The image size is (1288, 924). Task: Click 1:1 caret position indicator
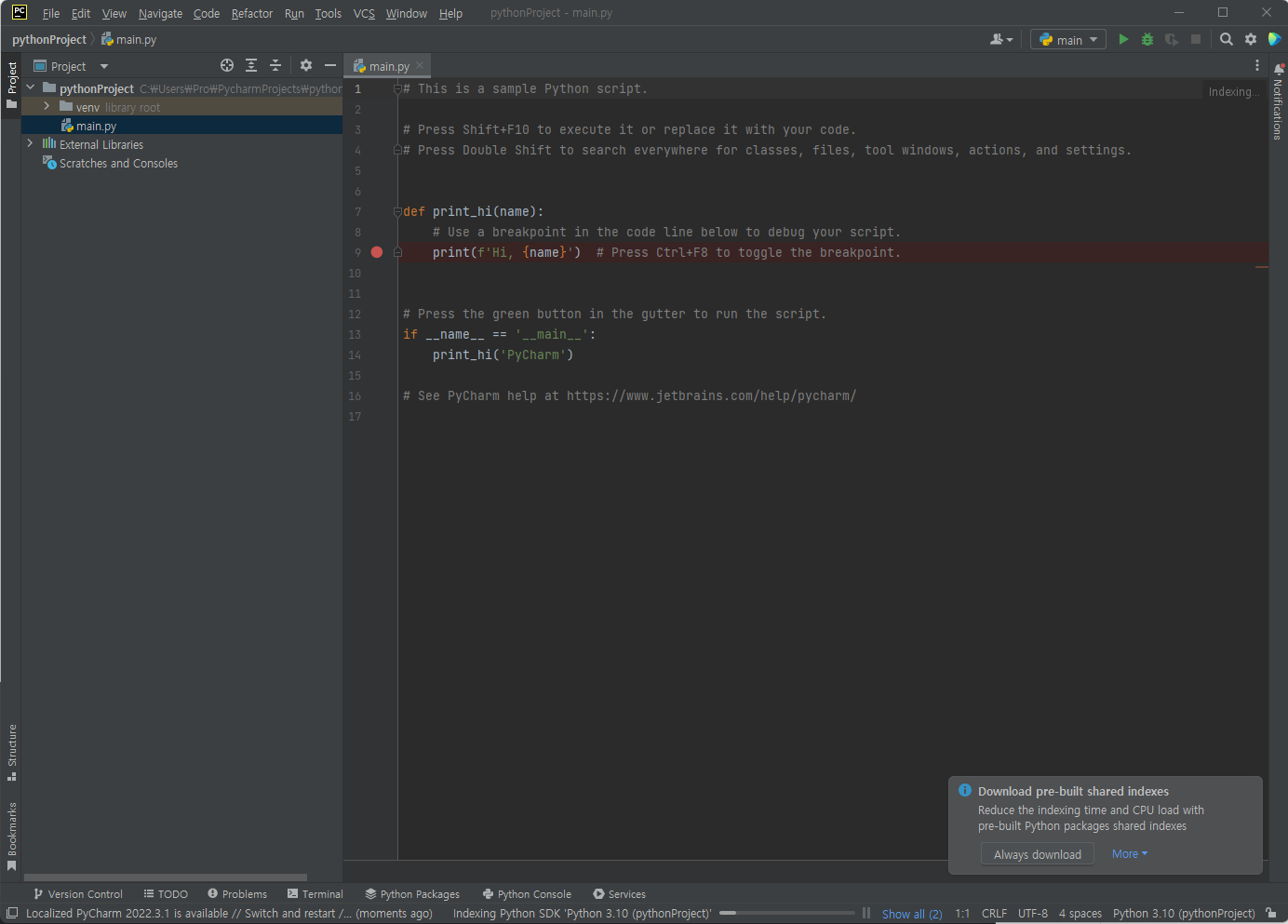pos(962,913)
